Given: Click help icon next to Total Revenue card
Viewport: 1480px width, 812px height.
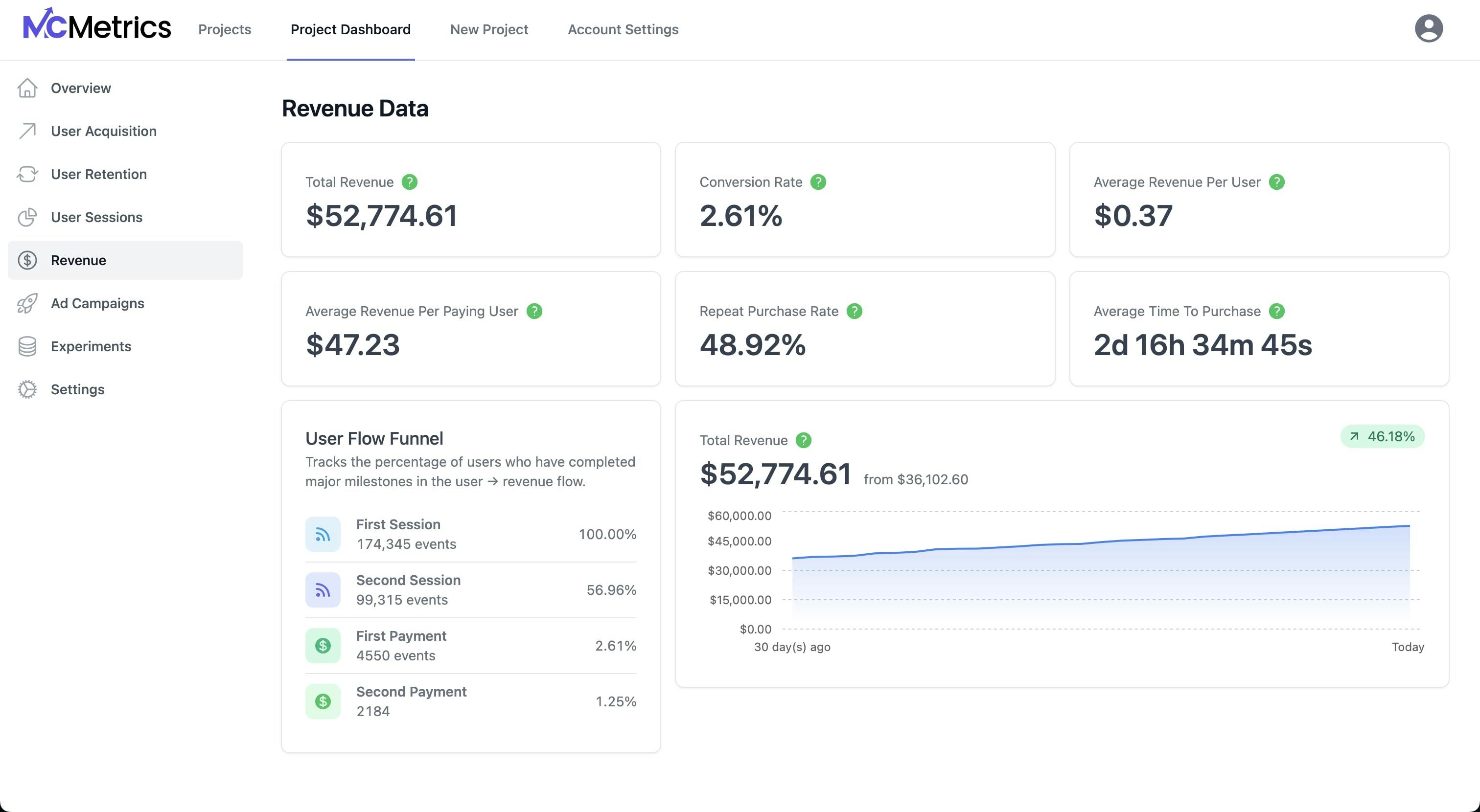Looking at the screenshot, I should [x=409, y=182].
